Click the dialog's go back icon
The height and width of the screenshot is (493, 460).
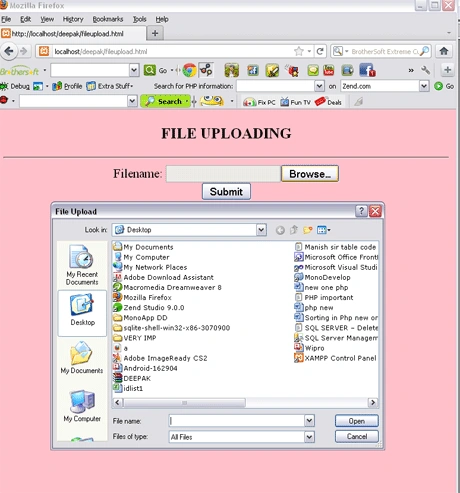[x=280, y=230]
